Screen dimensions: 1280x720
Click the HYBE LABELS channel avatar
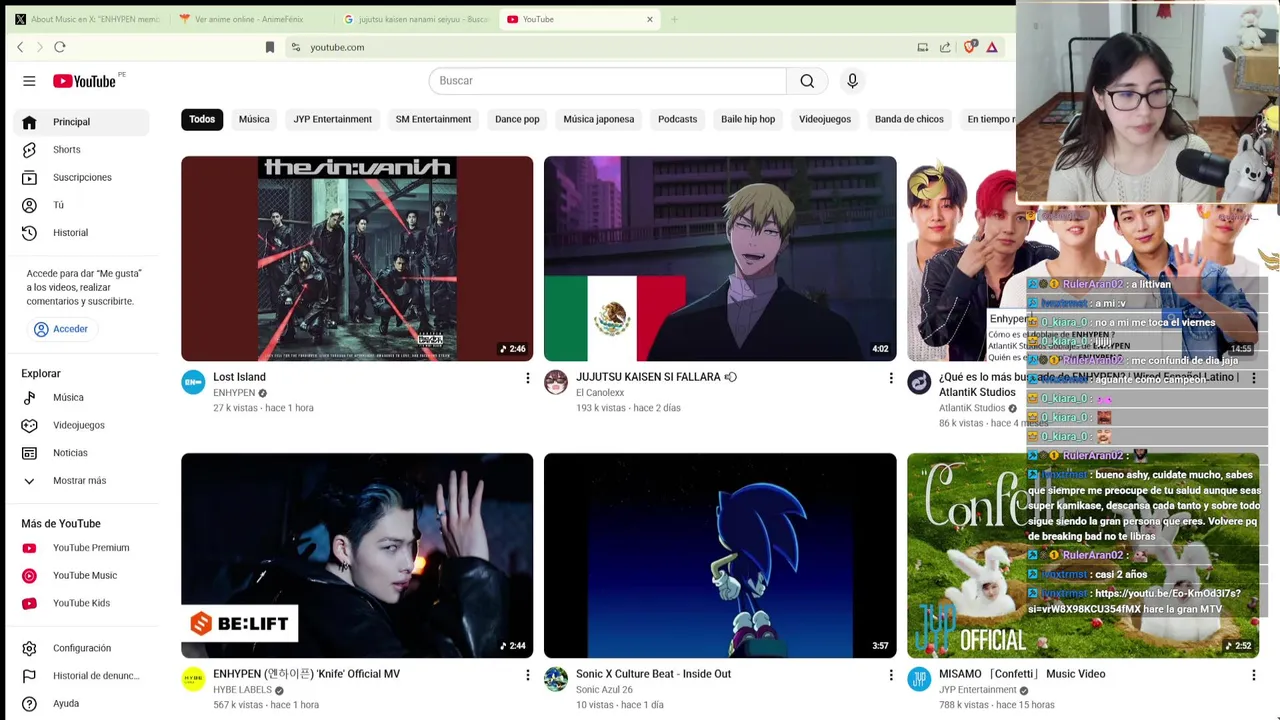click(193, 679)
